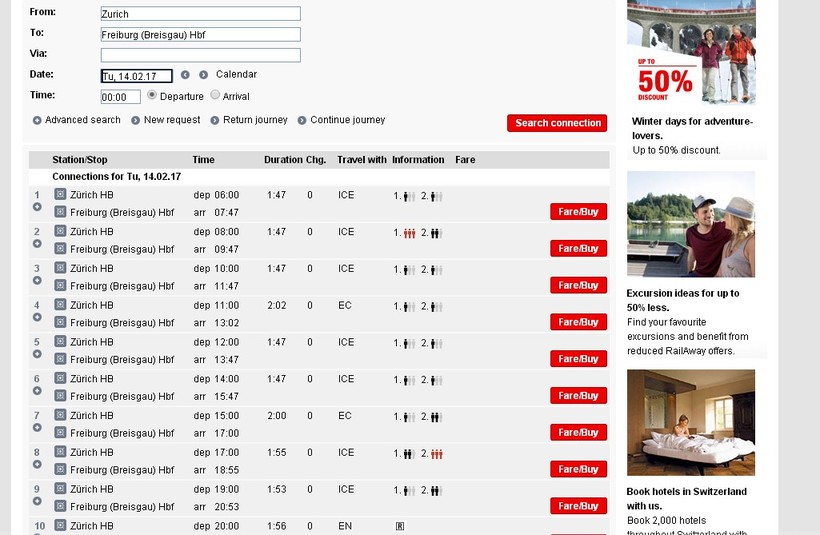This screenshot has height=535, width=820.
Task: Click ICE train label for 06:00 connection
Action: (x=346, y=195)
